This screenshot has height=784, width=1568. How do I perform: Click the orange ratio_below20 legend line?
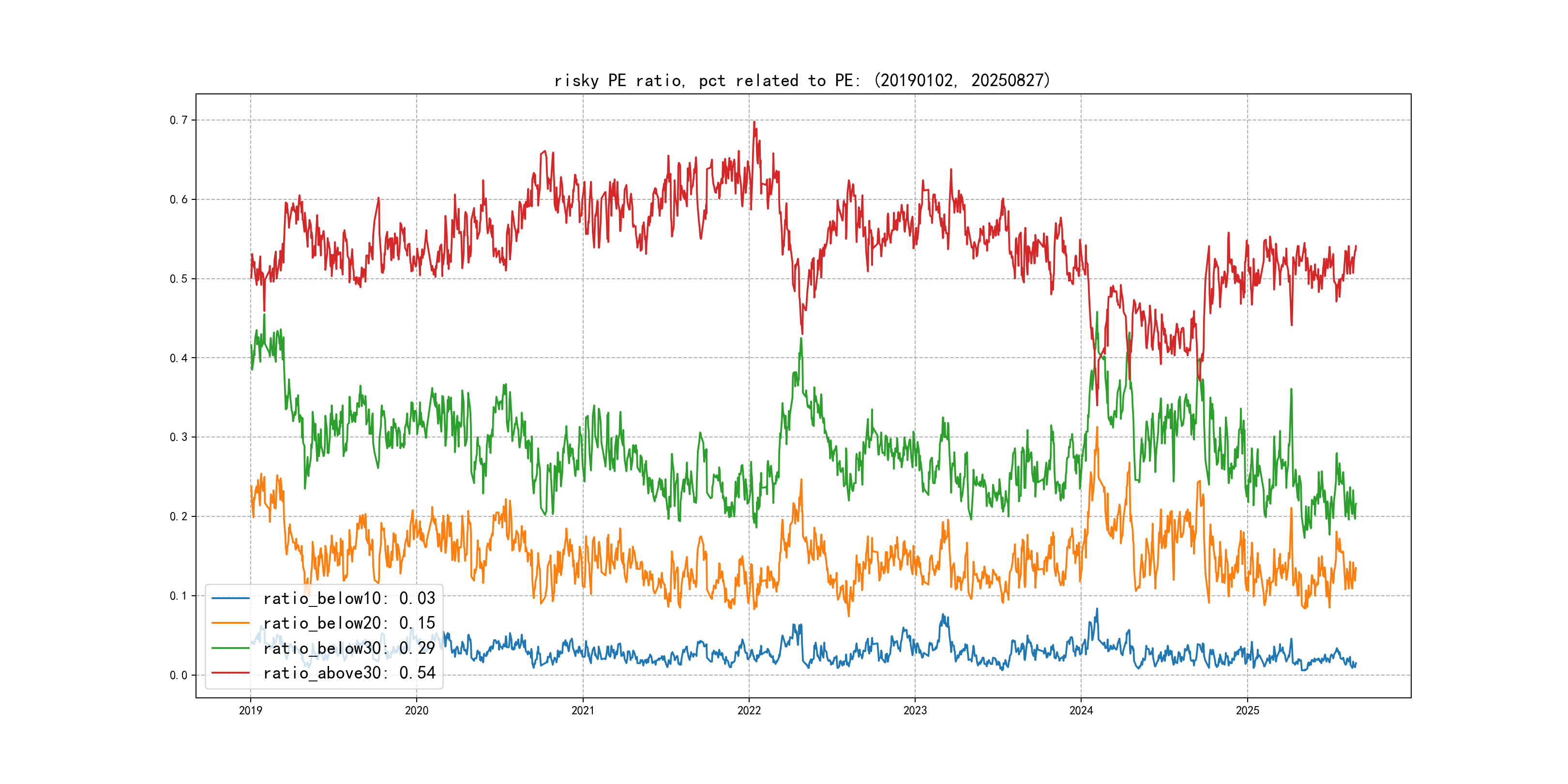tap(230, 623)
